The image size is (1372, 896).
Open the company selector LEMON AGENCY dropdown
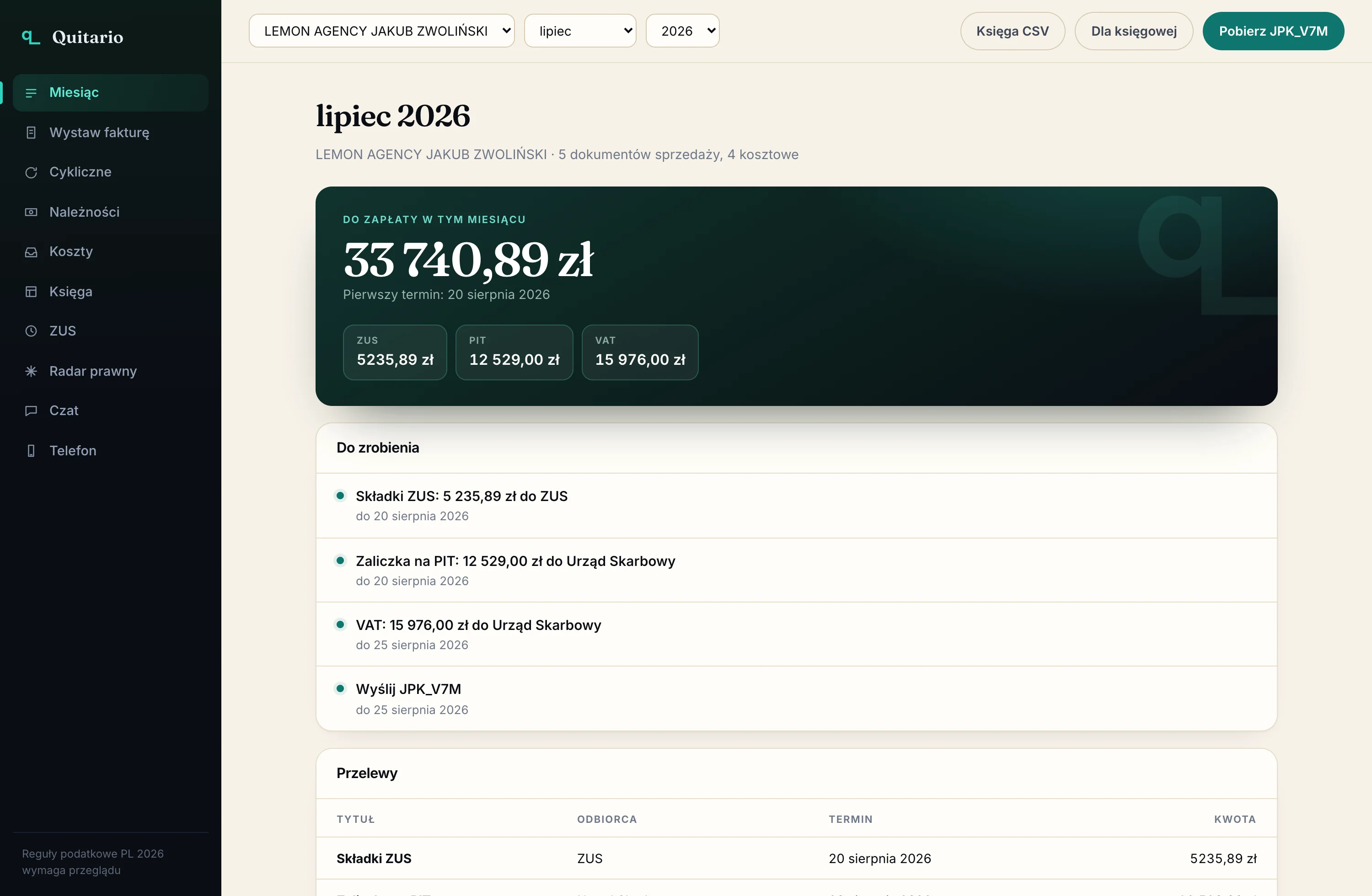click(381, 31)
